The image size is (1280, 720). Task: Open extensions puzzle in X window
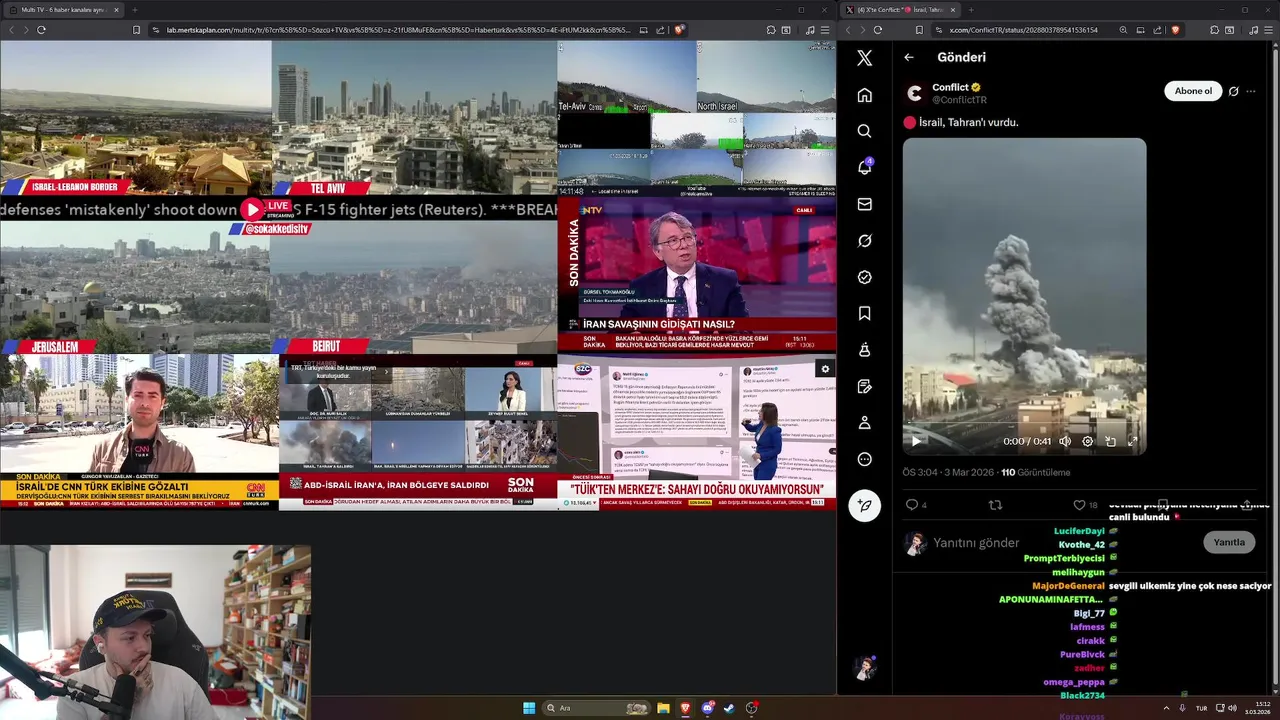pos(1215,30)
